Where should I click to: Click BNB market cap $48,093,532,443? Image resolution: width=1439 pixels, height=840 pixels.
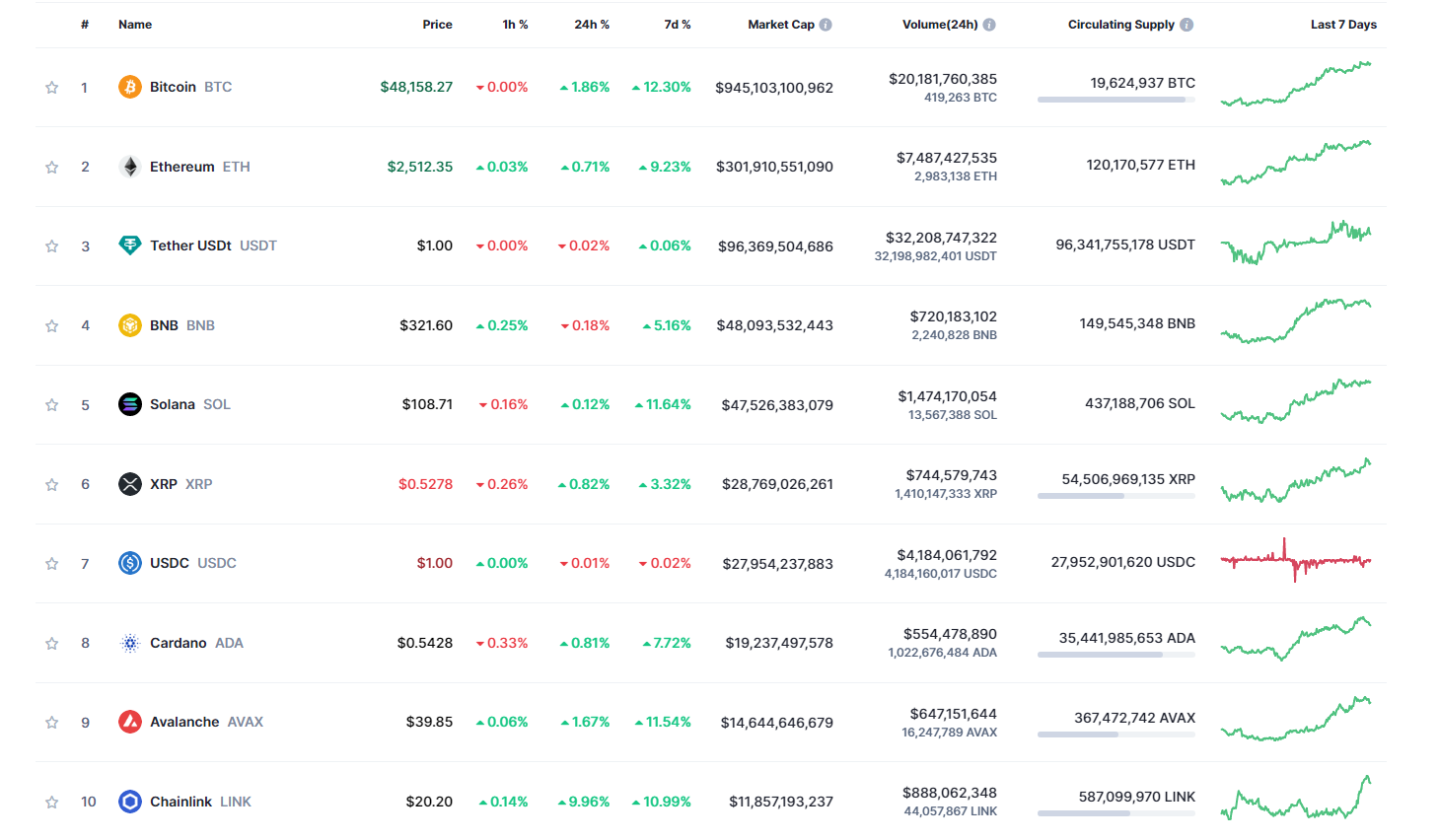[775, 325]
